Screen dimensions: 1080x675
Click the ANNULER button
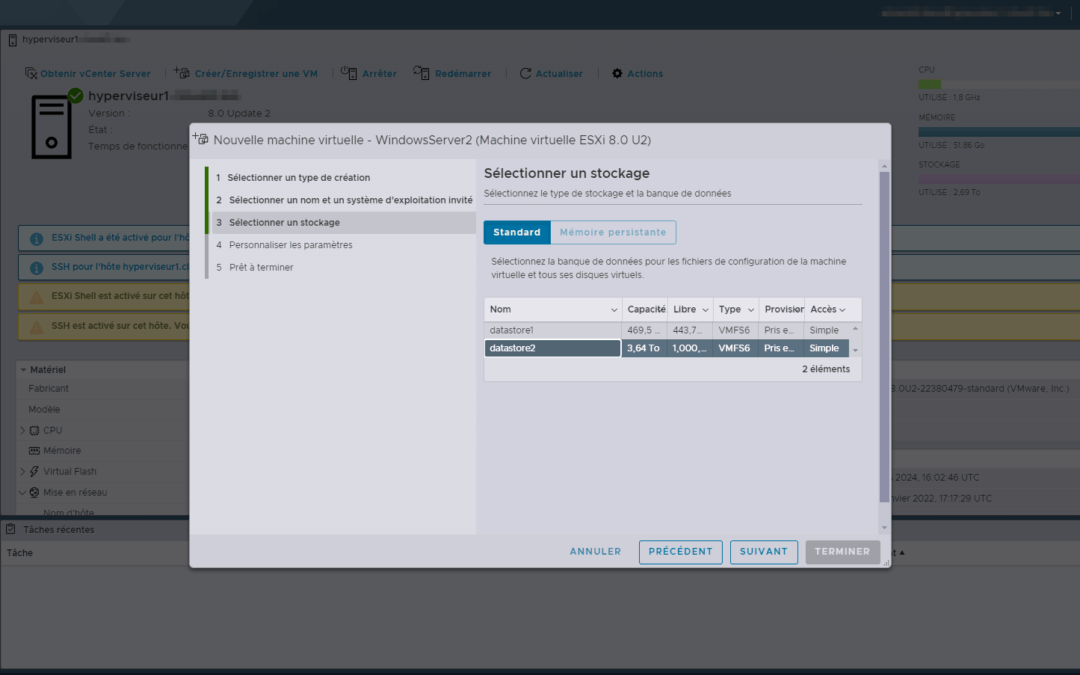click(x=595, y=552)
